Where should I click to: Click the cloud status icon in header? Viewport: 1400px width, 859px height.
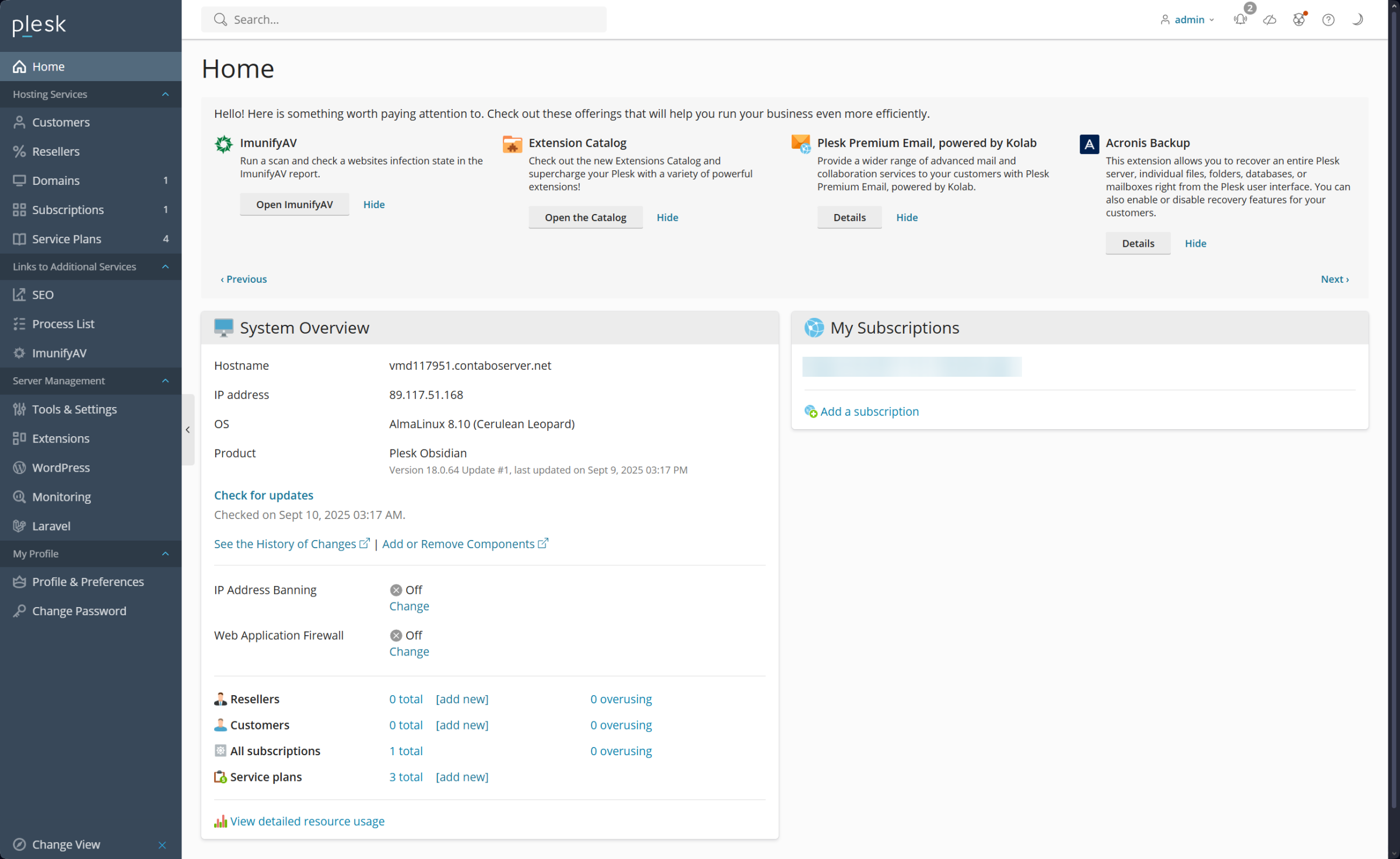pyautogui.click(x=1269, y=20)
